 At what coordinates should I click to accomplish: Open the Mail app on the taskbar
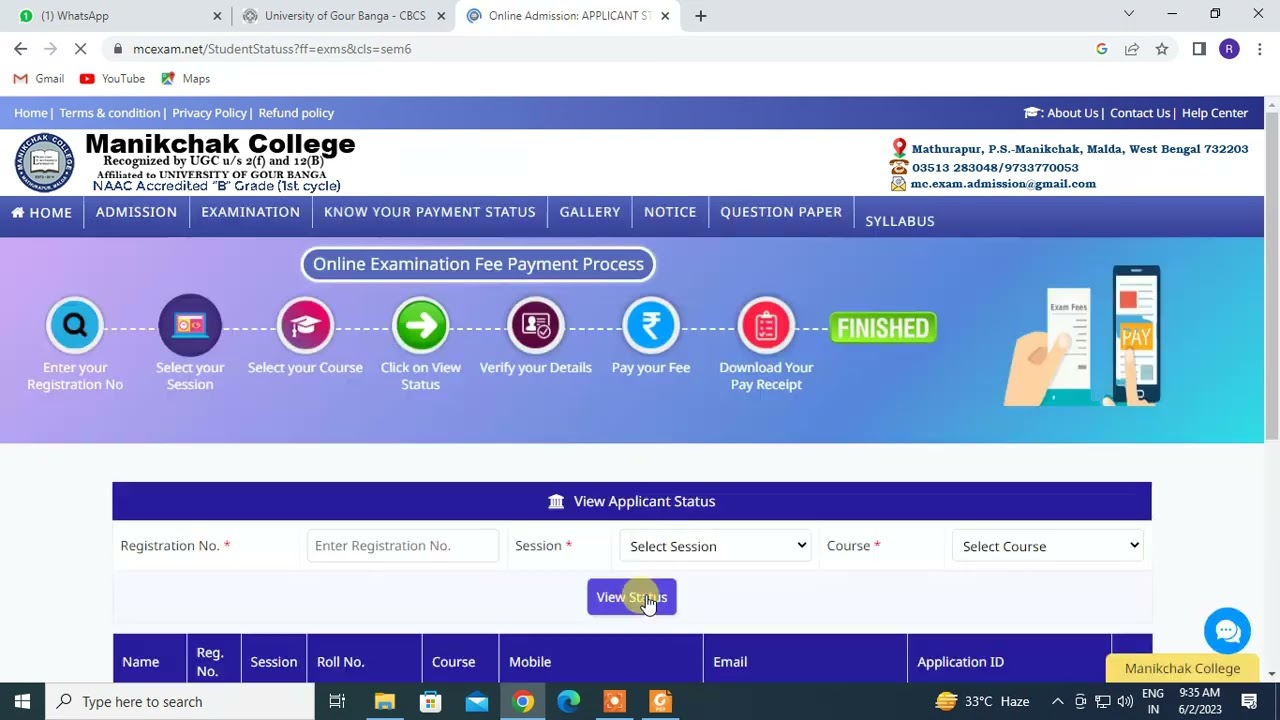pos(477,701)
